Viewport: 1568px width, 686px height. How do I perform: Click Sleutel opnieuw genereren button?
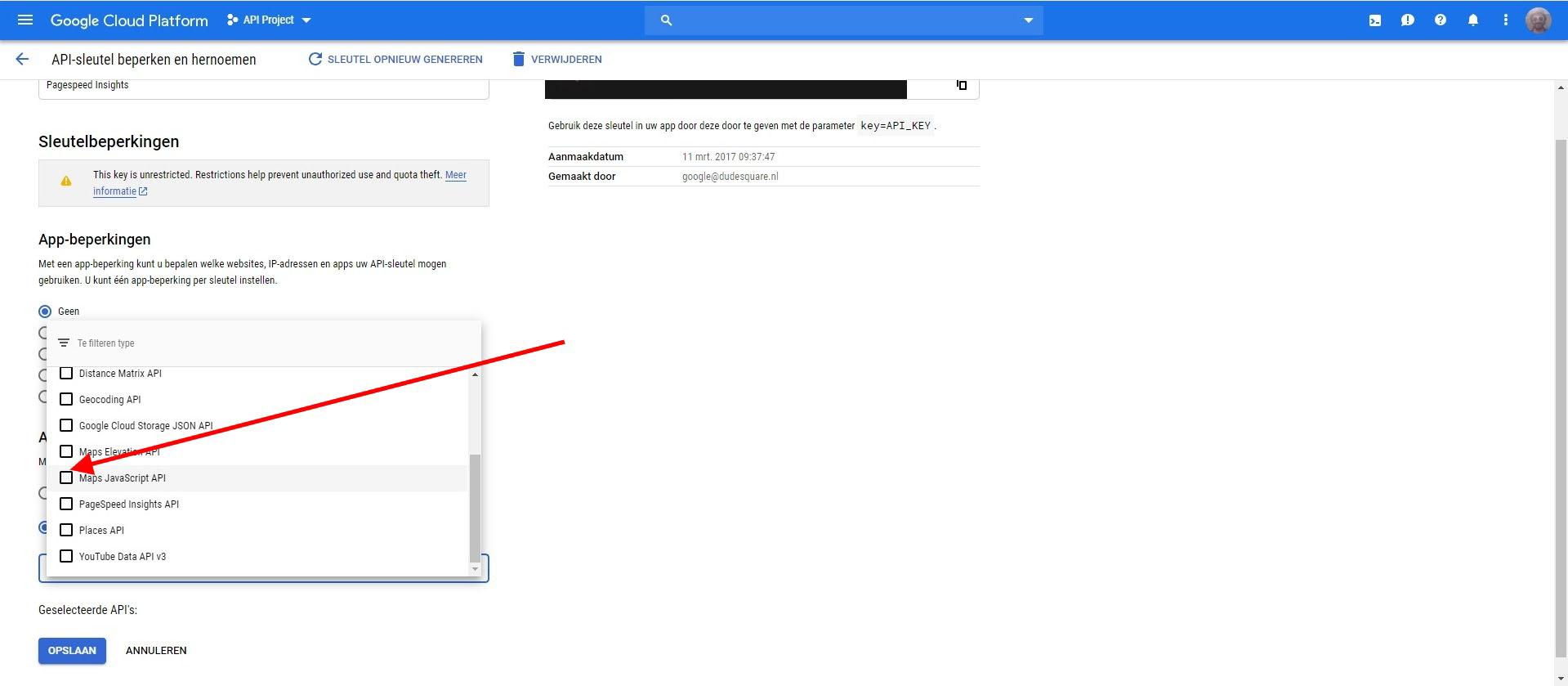pyautogui.click(x=395, y=59)
